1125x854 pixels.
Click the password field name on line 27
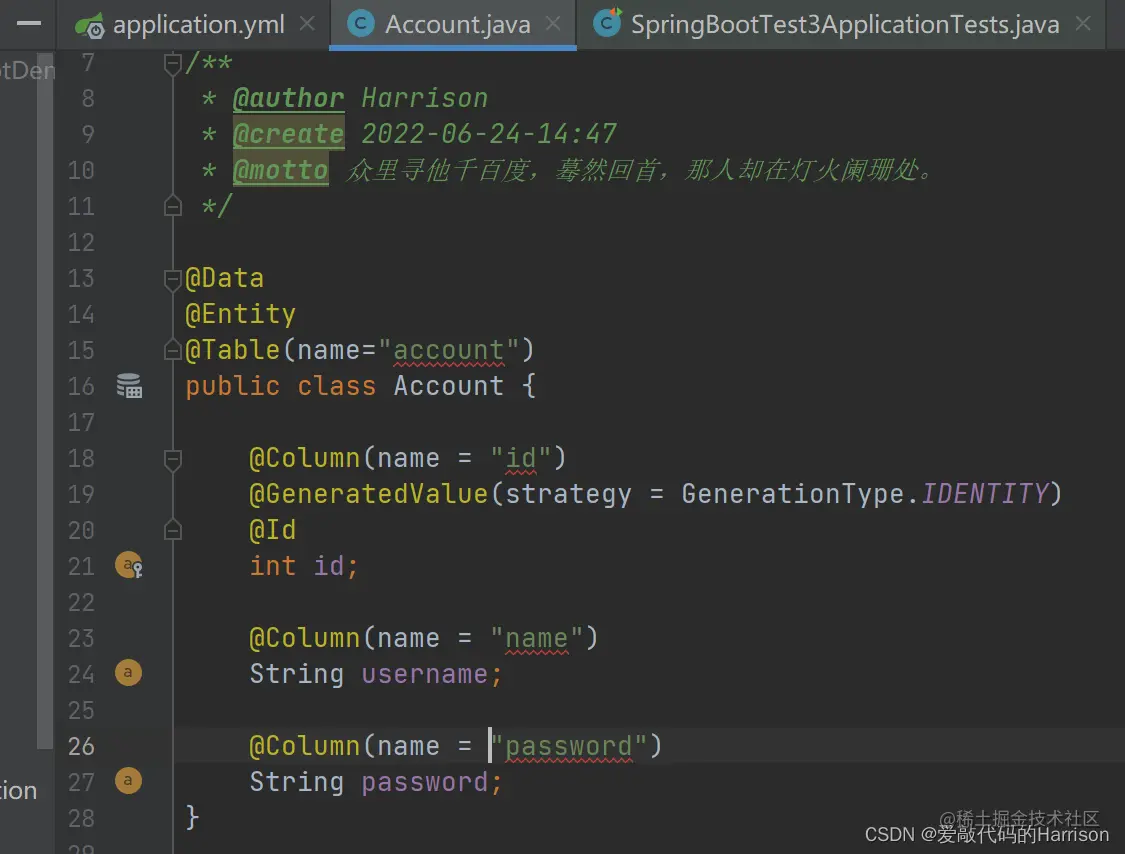click(425, 782)
